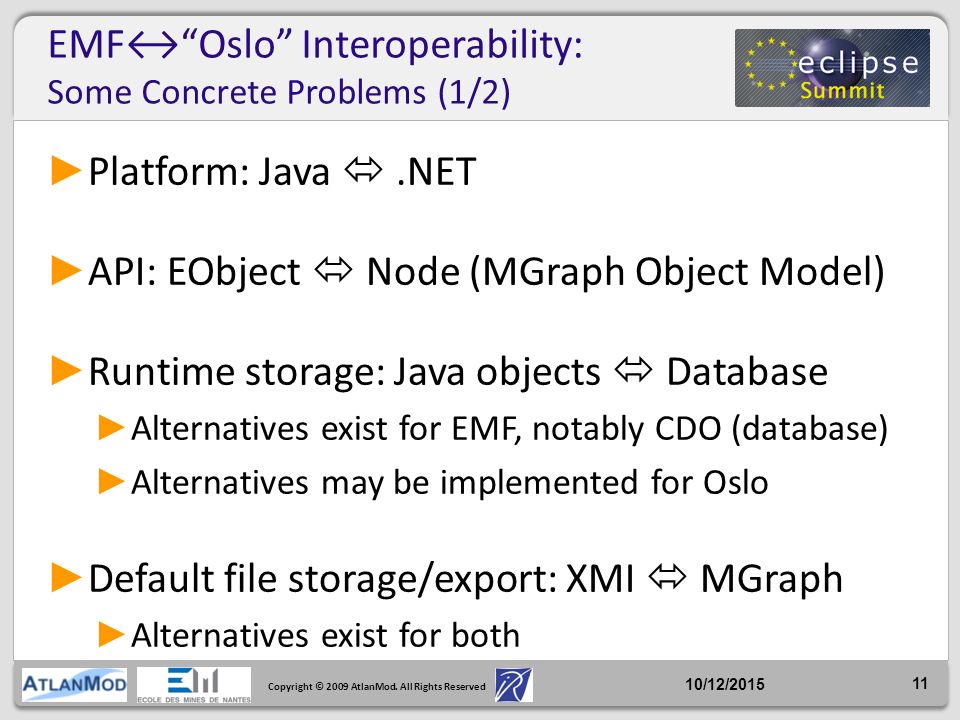
Task: Click the orange bullet beside Runtime storage
Action: (66, 370)
